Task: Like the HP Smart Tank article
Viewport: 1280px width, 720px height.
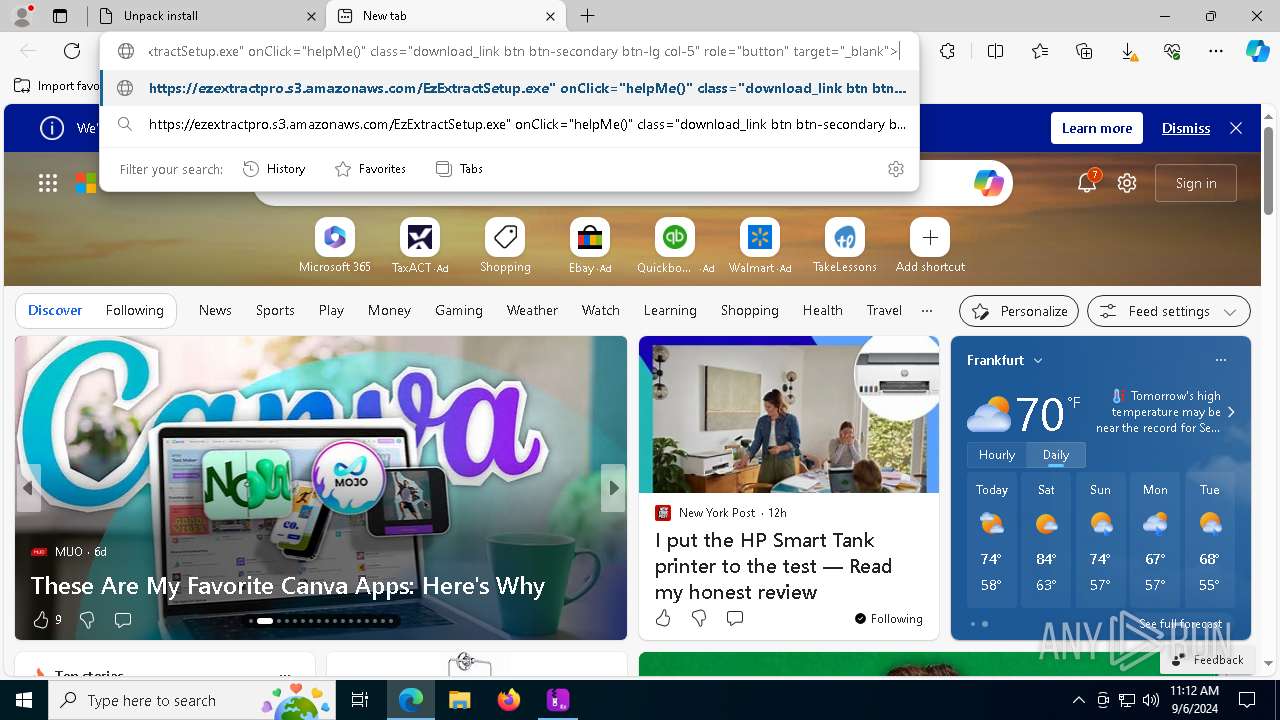Action: point(663,619)
